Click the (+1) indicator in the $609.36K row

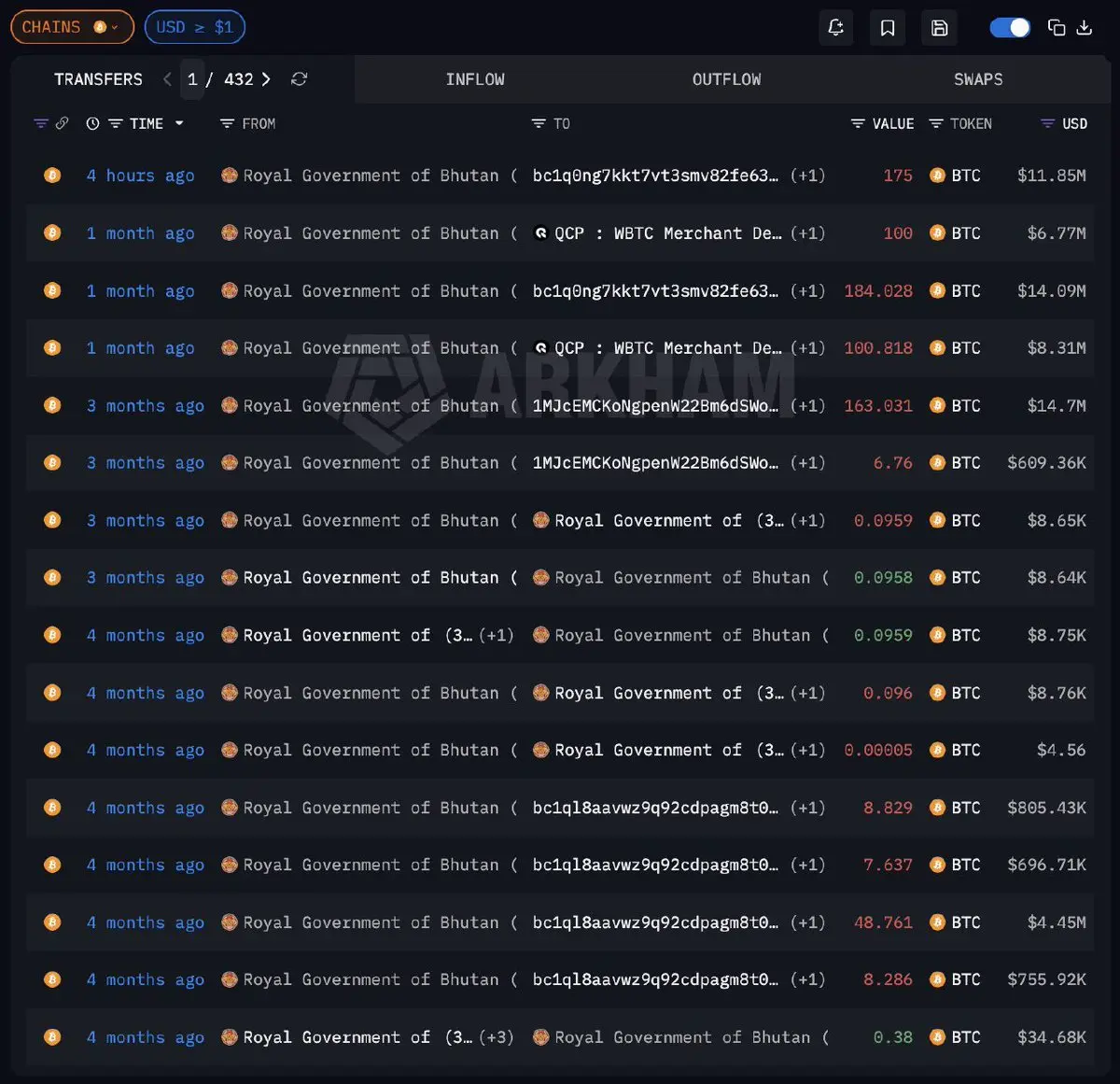(x=807, y=463)
